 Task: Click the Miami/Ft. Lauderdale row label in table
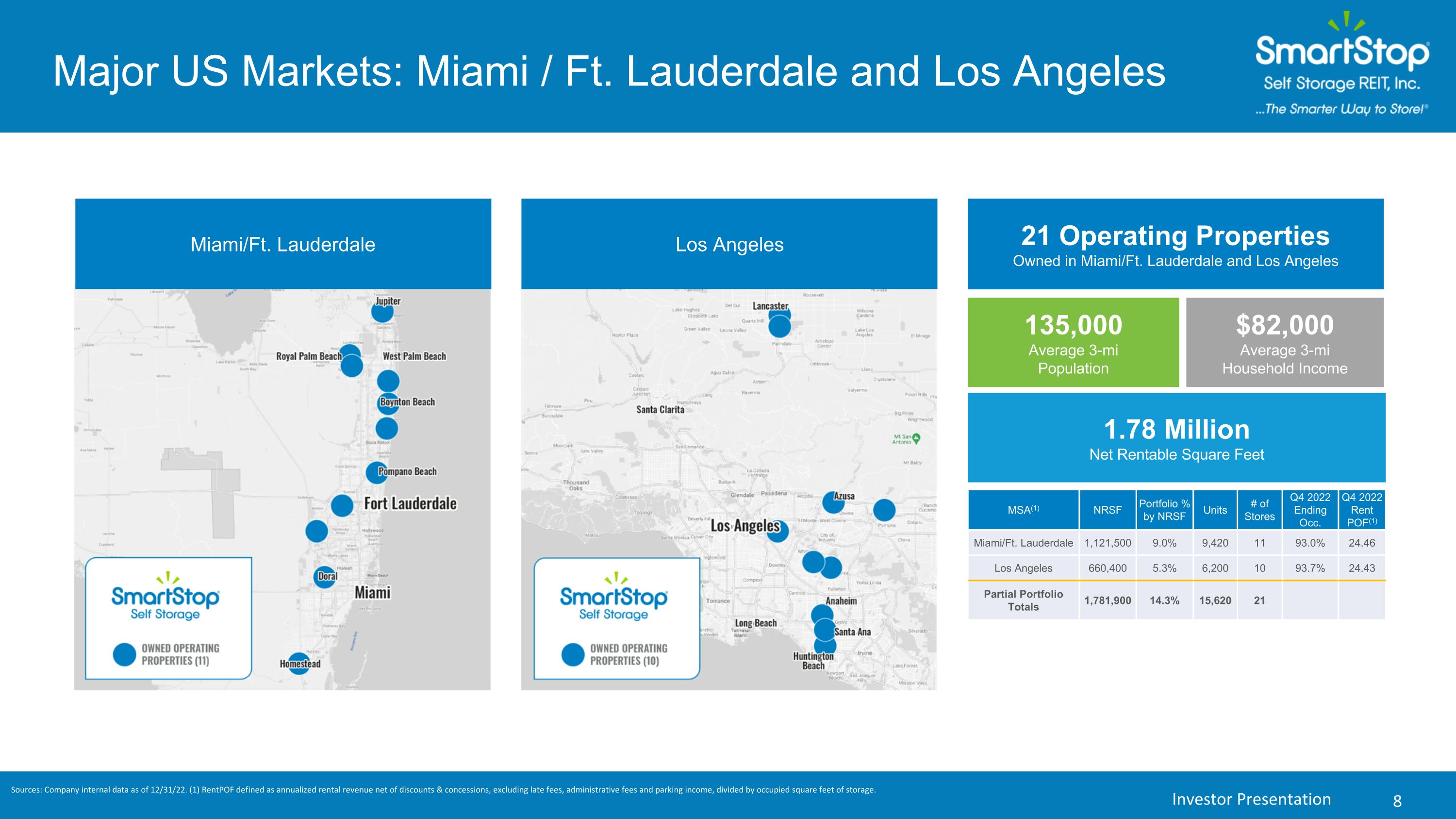1023,543
